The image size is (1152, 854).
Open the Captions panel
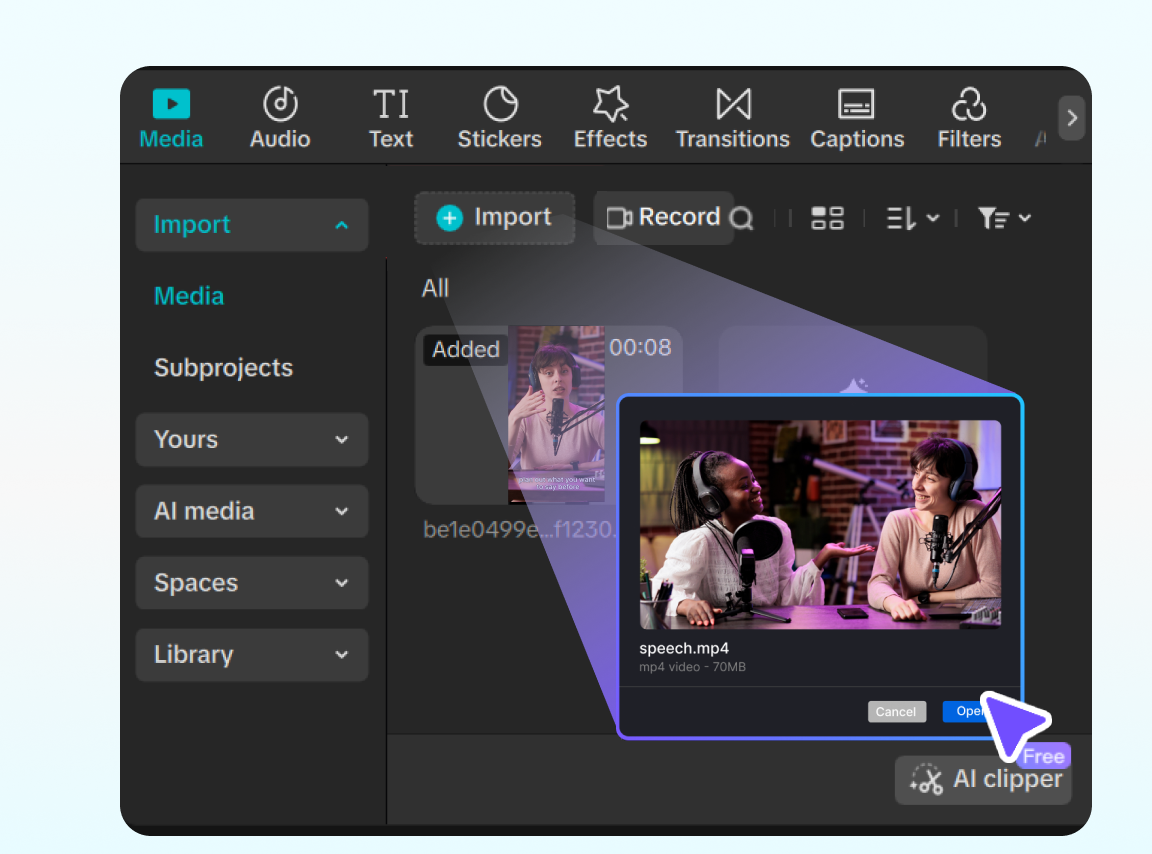point(857,116)
